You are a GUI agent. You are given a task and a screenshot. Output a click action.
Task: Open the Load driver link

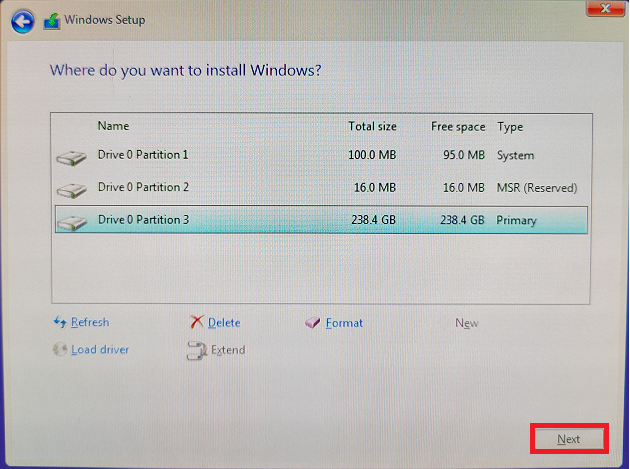click(x=100, y=350)
